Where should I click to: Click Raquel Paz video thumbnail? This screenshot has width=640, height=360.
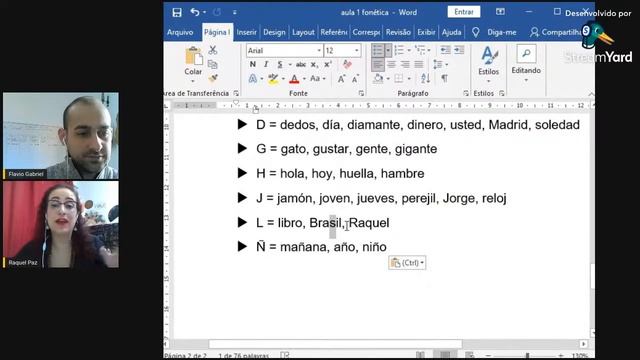coord(61,224)
